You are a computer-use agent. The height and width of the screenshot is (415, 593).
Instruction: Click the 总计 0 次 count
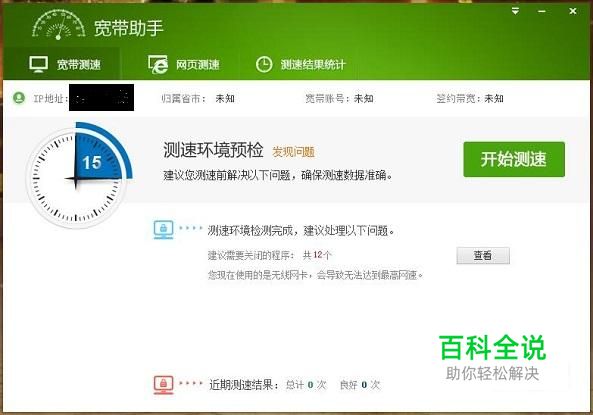pos(306,385)
